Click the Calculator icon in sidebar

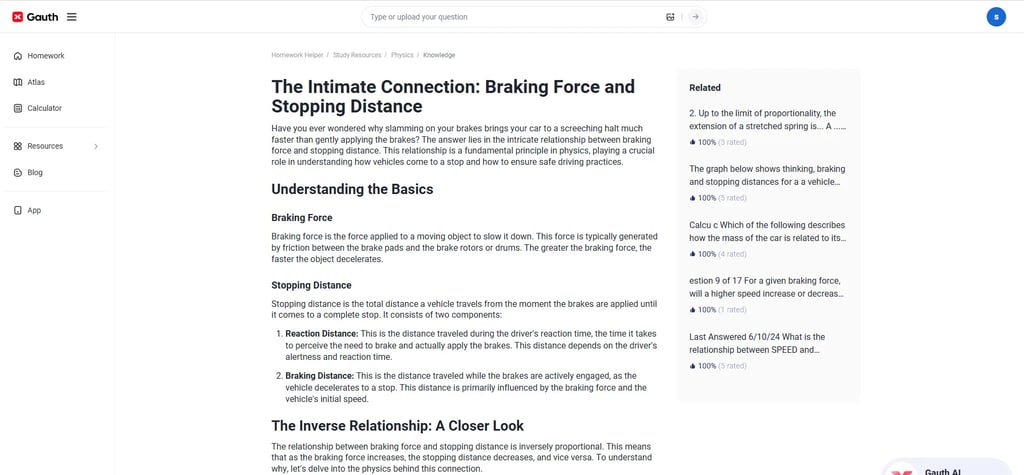coord(18,108)
